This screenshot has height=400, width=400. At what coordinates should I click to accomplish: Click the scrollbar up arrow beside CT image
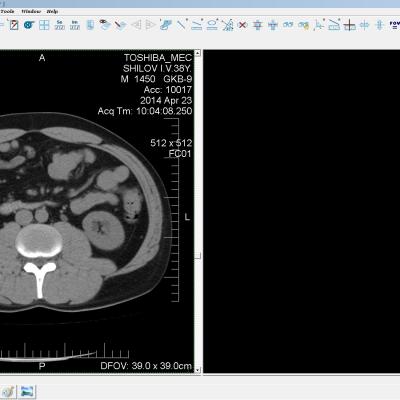tap(198, 53)
